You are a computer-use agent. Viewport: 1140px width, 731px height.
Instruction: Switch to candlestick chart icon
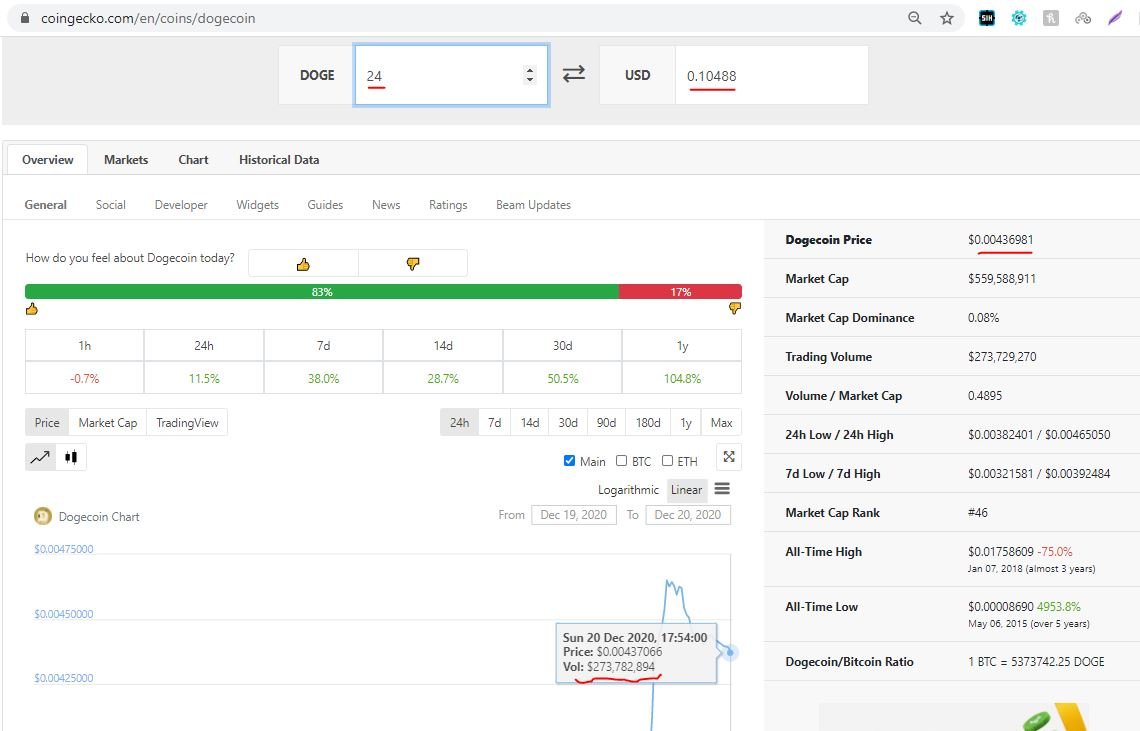[70, 457]
